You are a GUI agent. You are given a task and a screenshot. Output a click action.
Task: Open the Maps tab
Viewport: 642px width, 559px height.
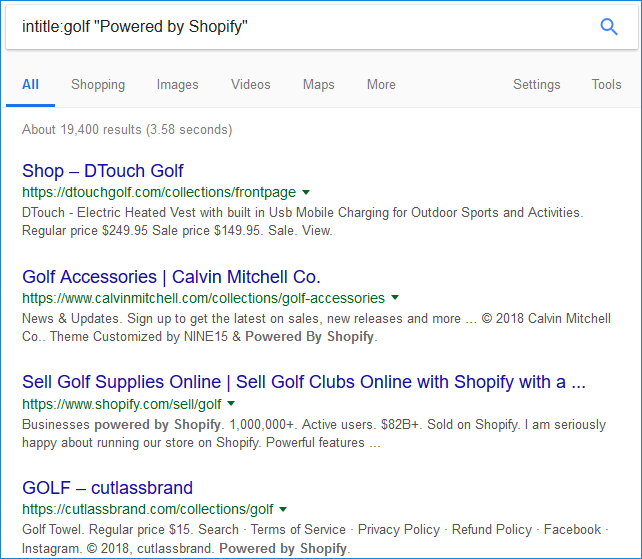(319, 85)
